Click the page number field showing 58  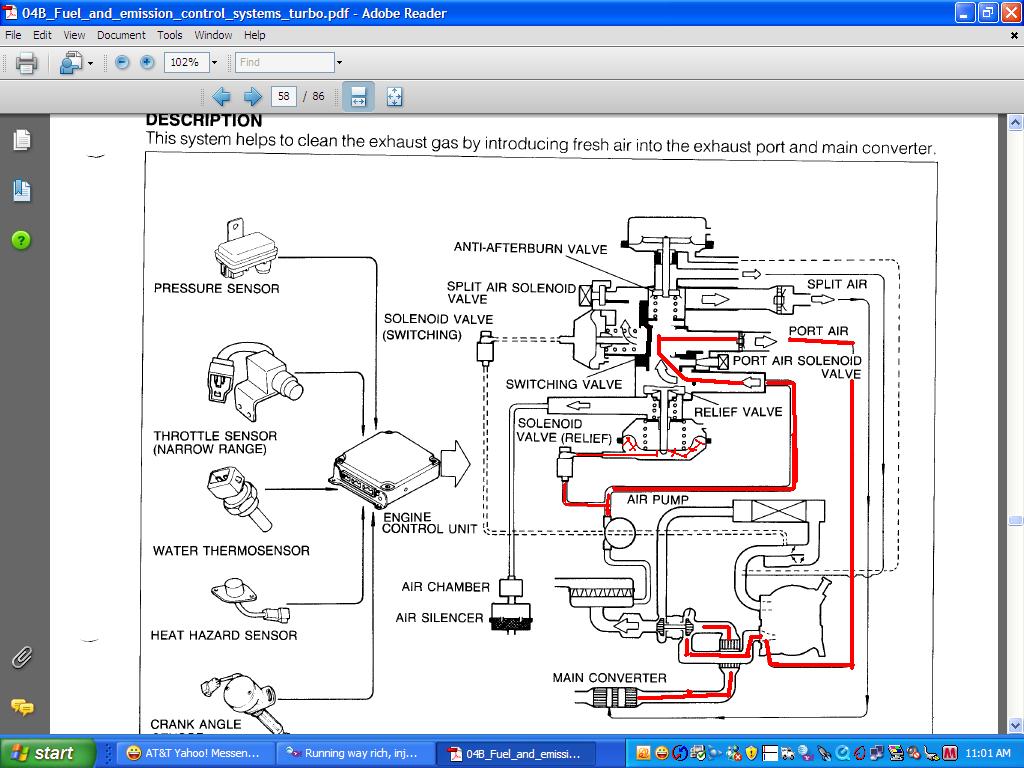(x=283, y=97)
